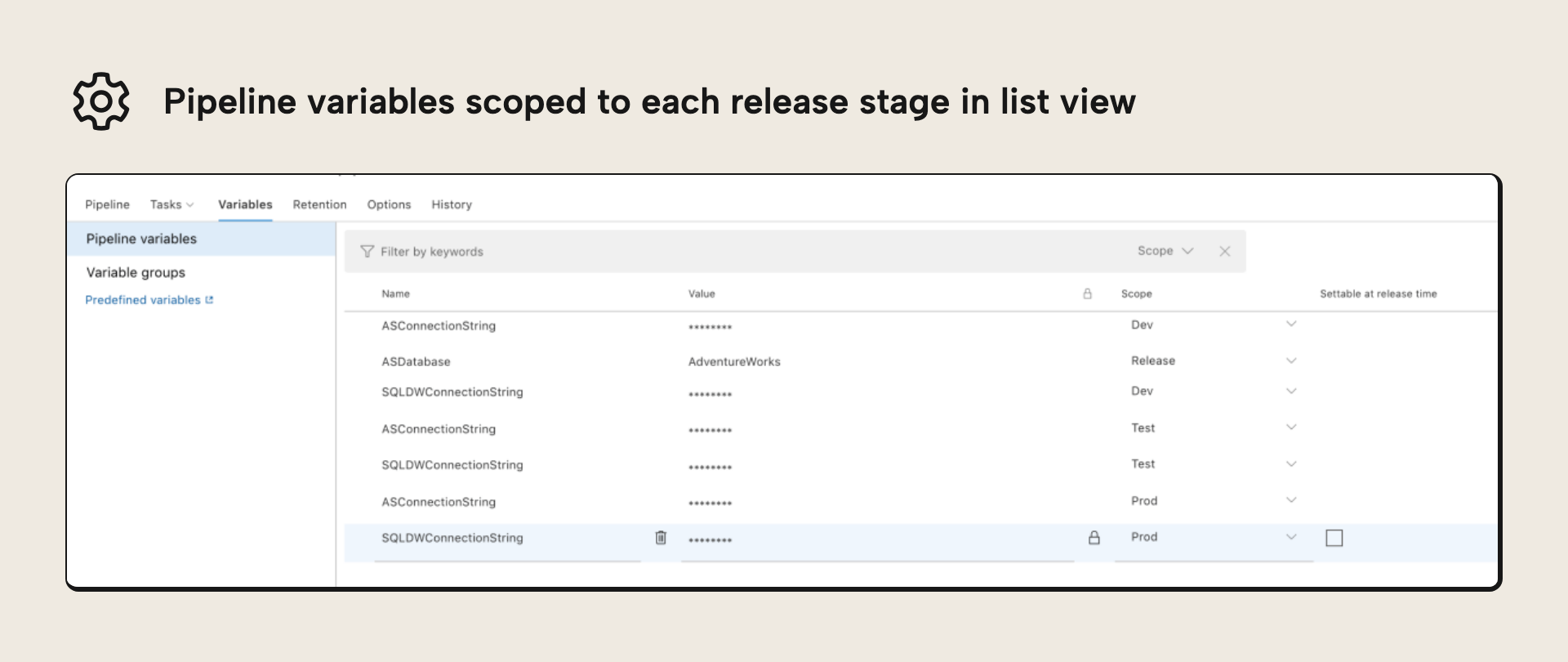This screenshot has width=1568, height=662.
Task: Open scope dropdown for SQLDWConnectionString Dev row
Action: tap(1291, 391)
